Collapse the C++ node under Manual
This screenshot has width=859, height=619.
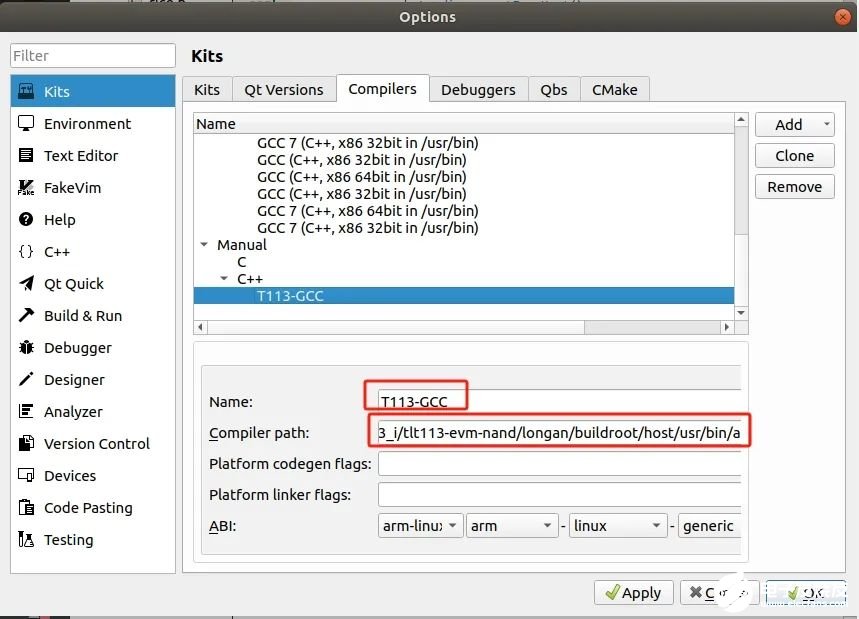point(224,278)
